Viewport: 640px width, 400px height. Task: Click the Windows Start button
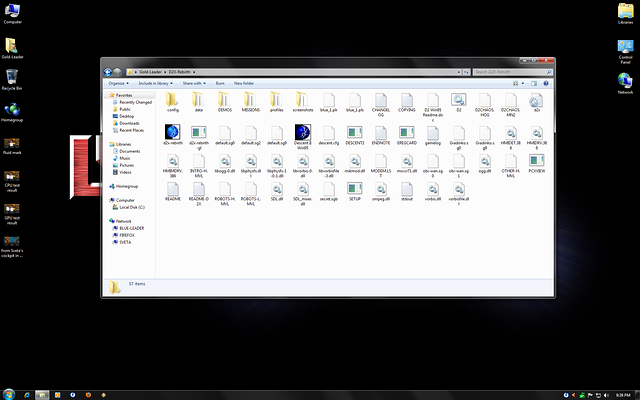point(8,394)
